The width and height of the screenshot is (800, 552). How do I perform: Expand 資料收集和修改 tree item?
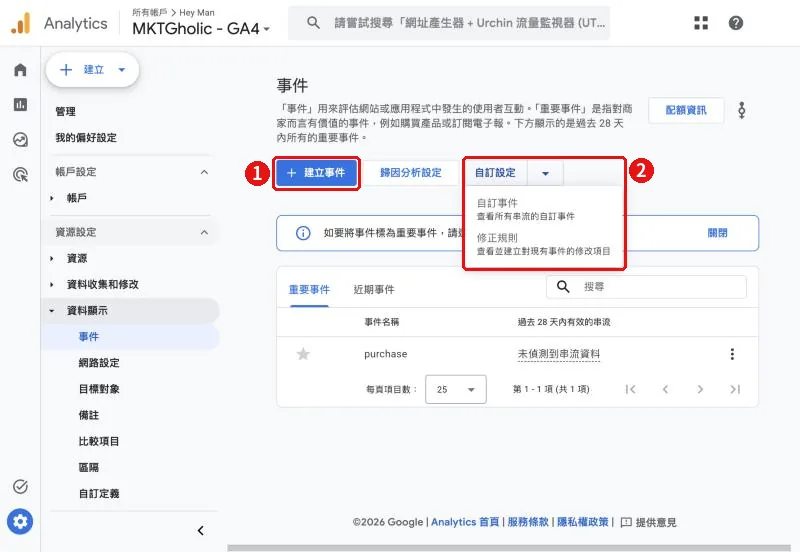52,285
